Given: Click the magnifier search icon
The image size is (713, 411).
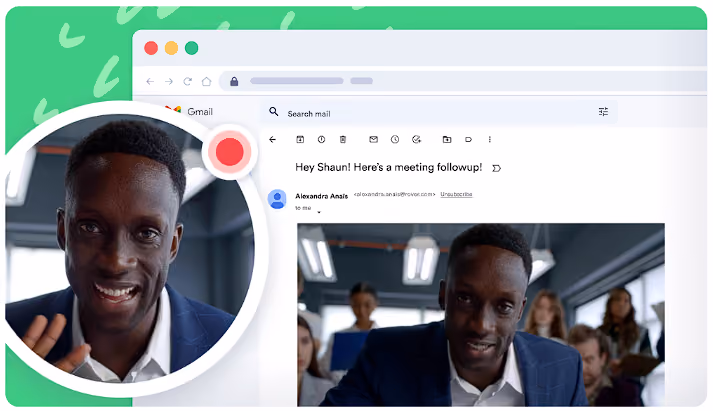Looking at the screenshot, I should coord(274,111).
